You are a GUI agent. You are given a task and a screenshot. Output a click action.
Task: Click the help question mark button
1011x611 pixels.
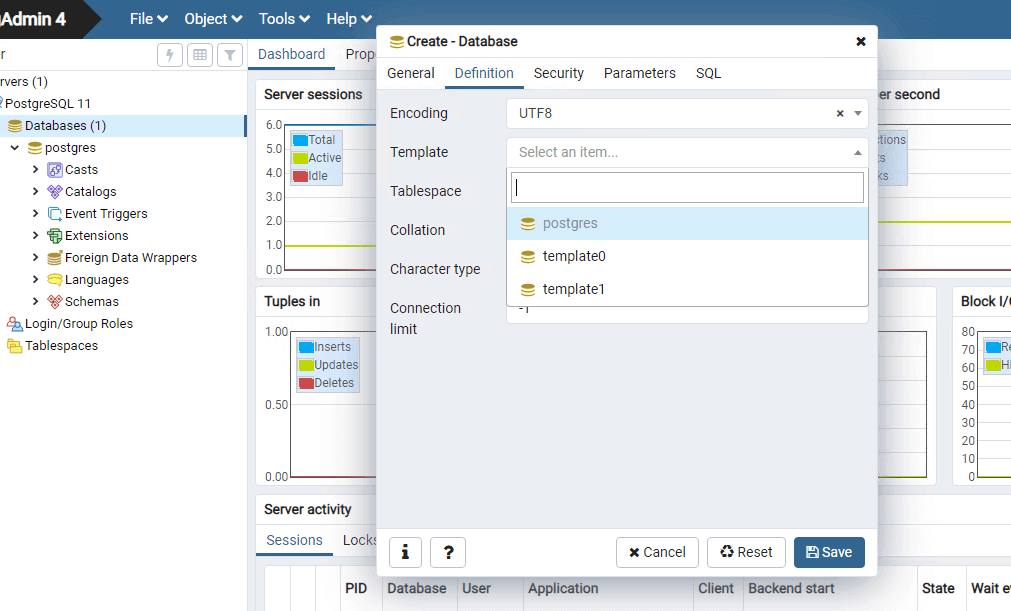(x=448, y=552)
